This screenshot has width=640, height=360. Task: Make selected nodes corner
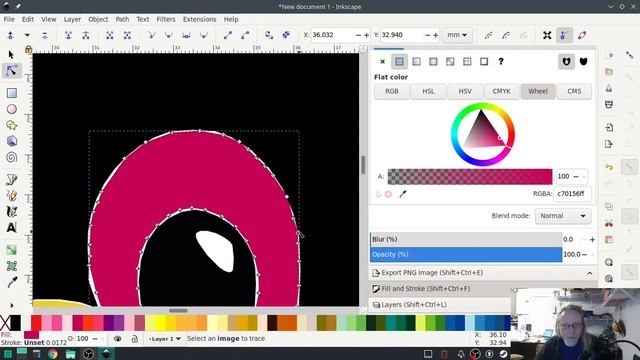(x=151, y=36)
